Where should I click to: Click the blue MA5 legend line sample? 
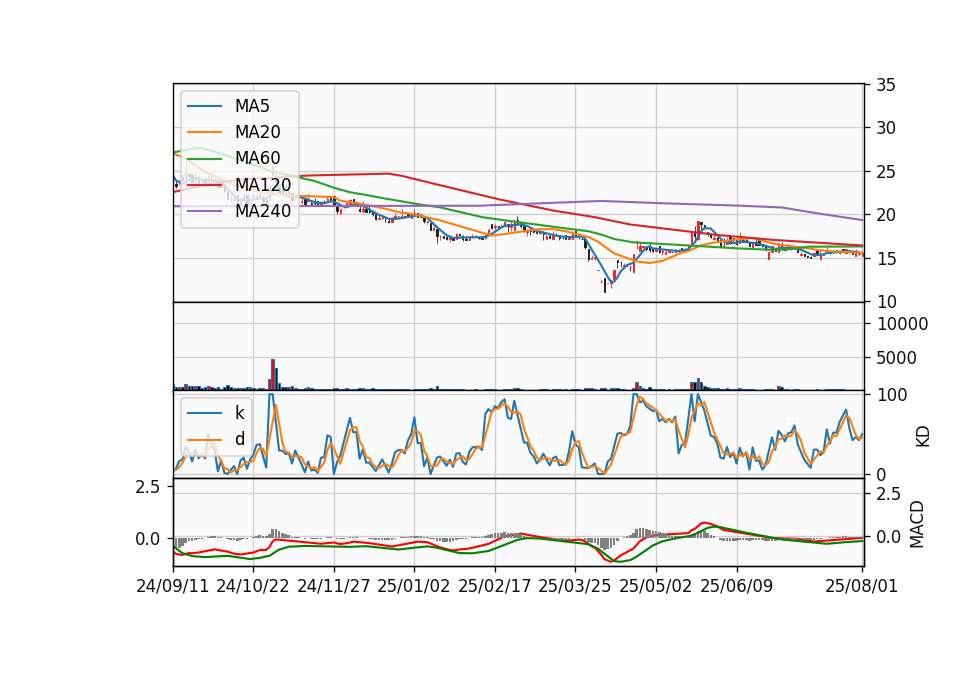[x=204, y=107]
